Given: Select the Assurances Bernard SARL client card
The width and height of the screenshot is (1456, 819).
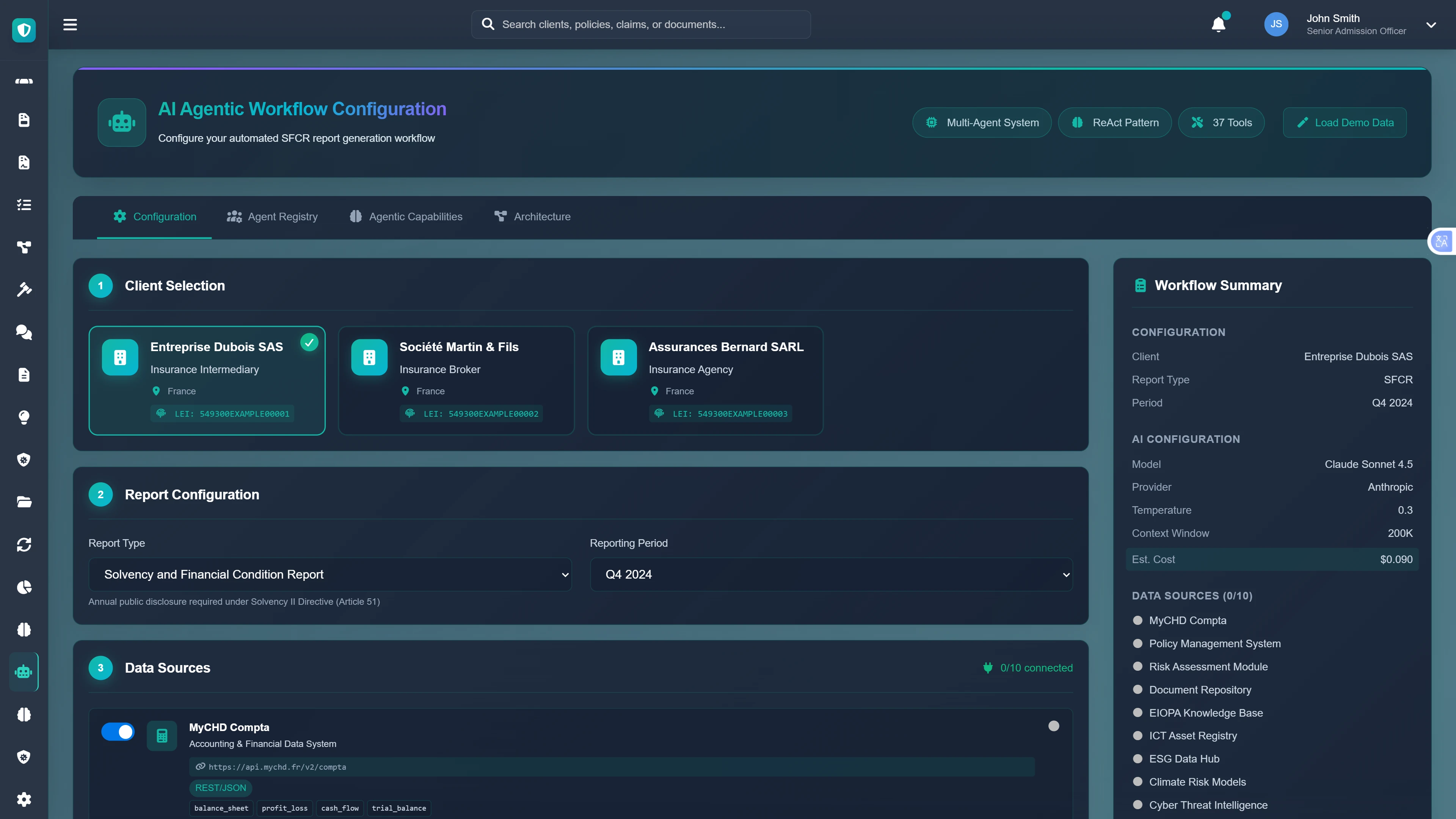Looking at the screenshot, I should pyautogui.click(x=705, y=380).
